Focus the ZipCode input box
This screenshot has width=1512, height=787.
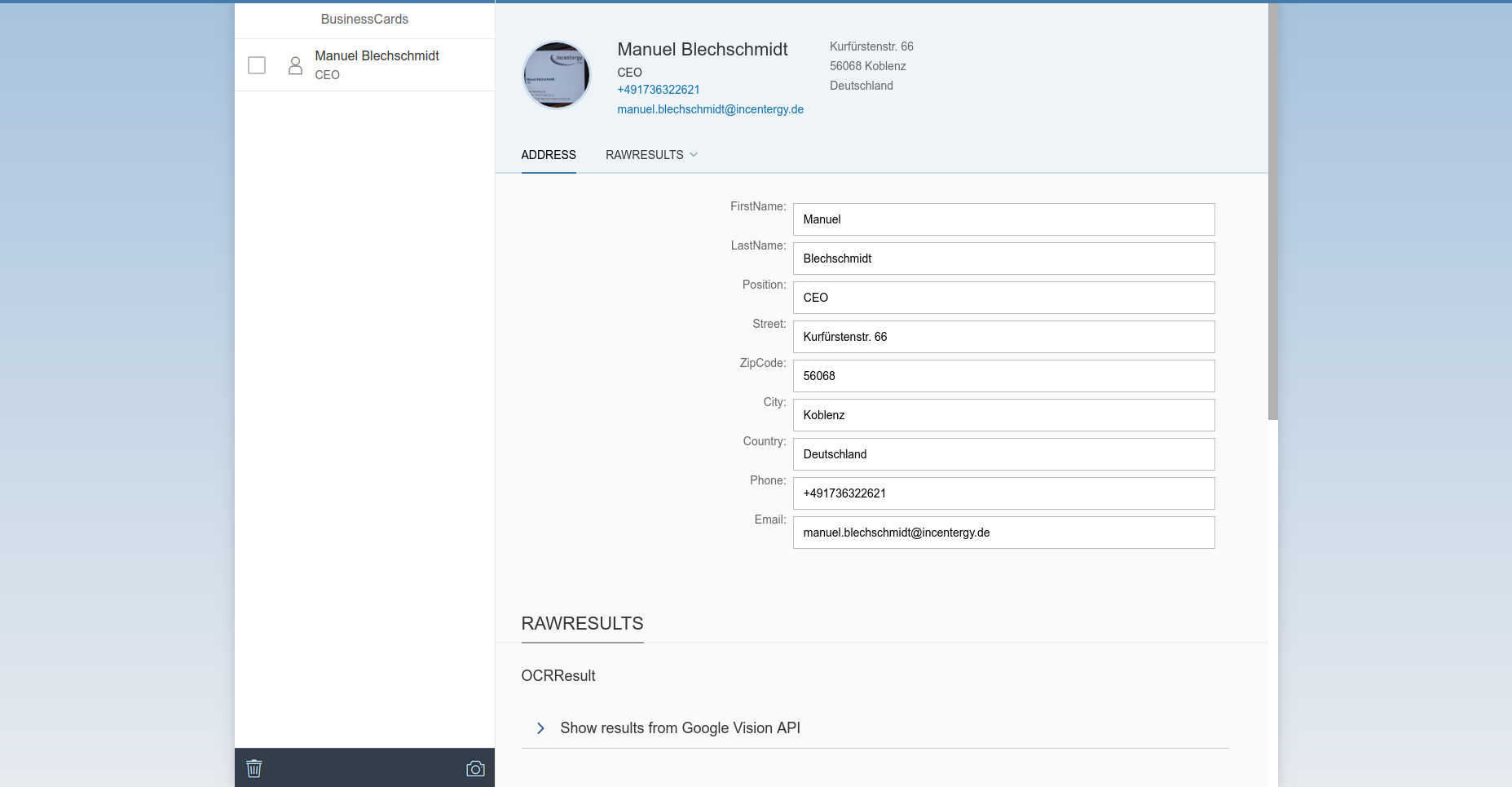point(1003,376)
